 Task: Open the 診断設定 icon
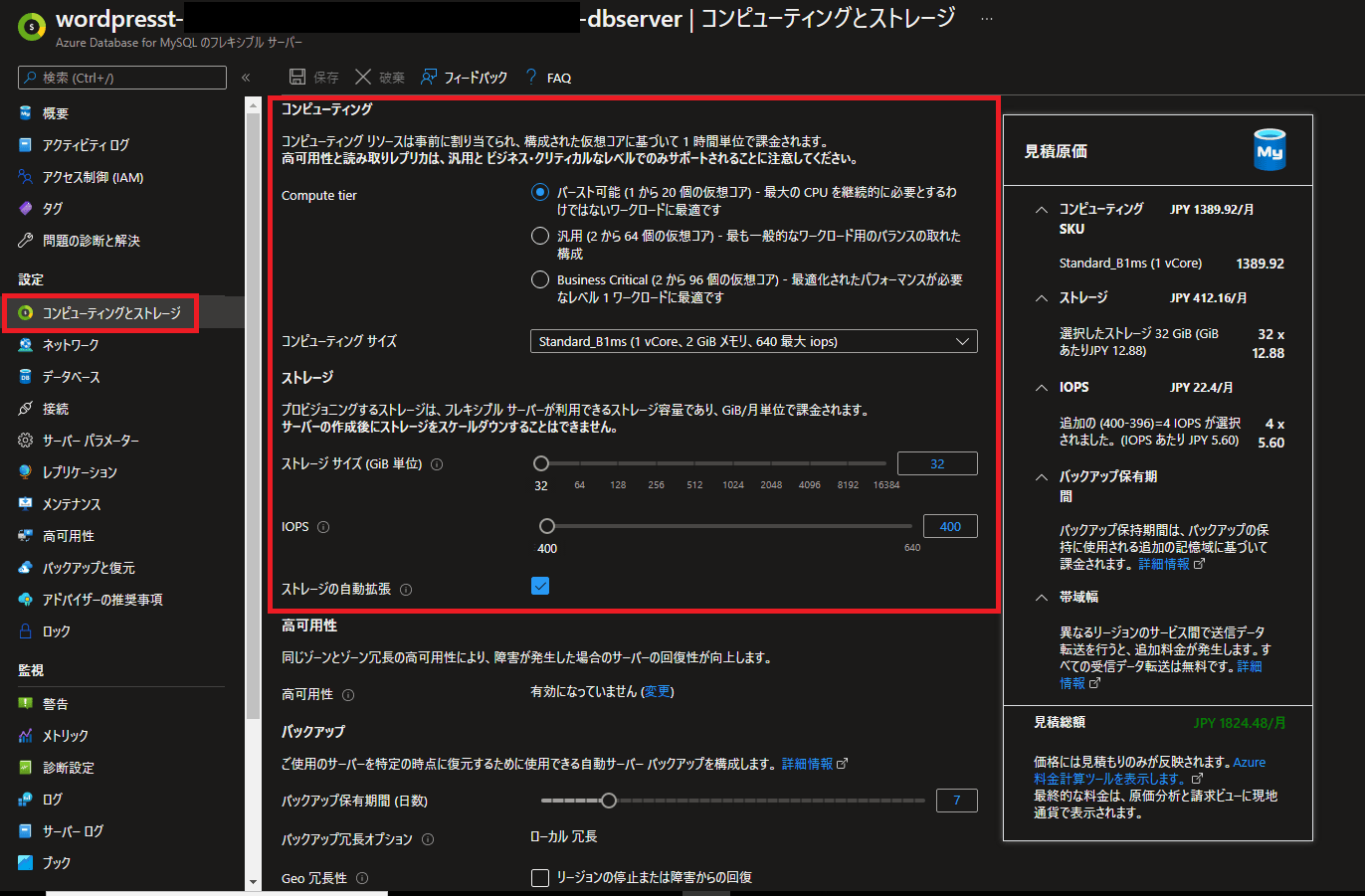26,768
